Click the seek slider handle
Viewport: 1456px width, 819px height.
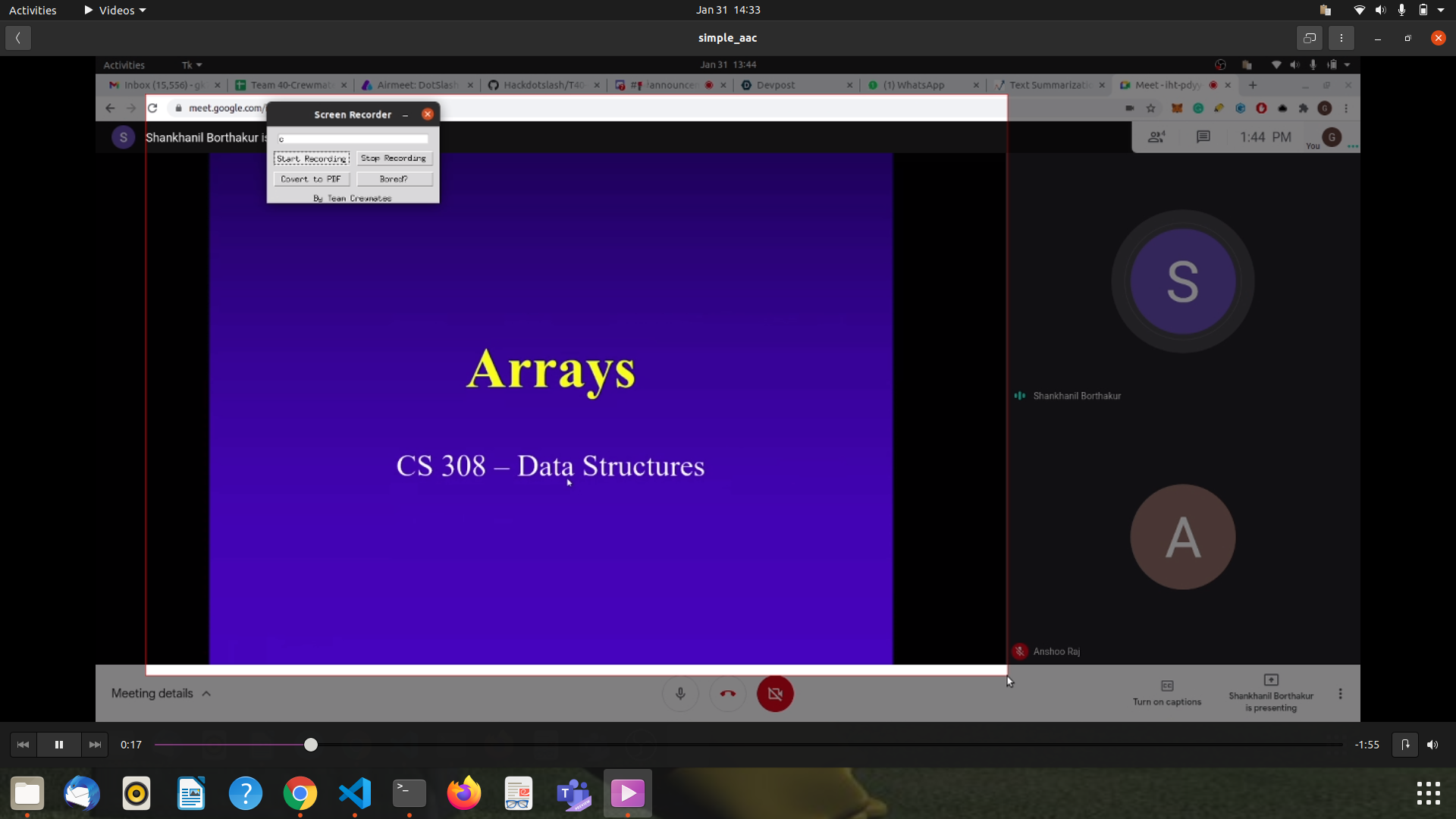[311, 745]
